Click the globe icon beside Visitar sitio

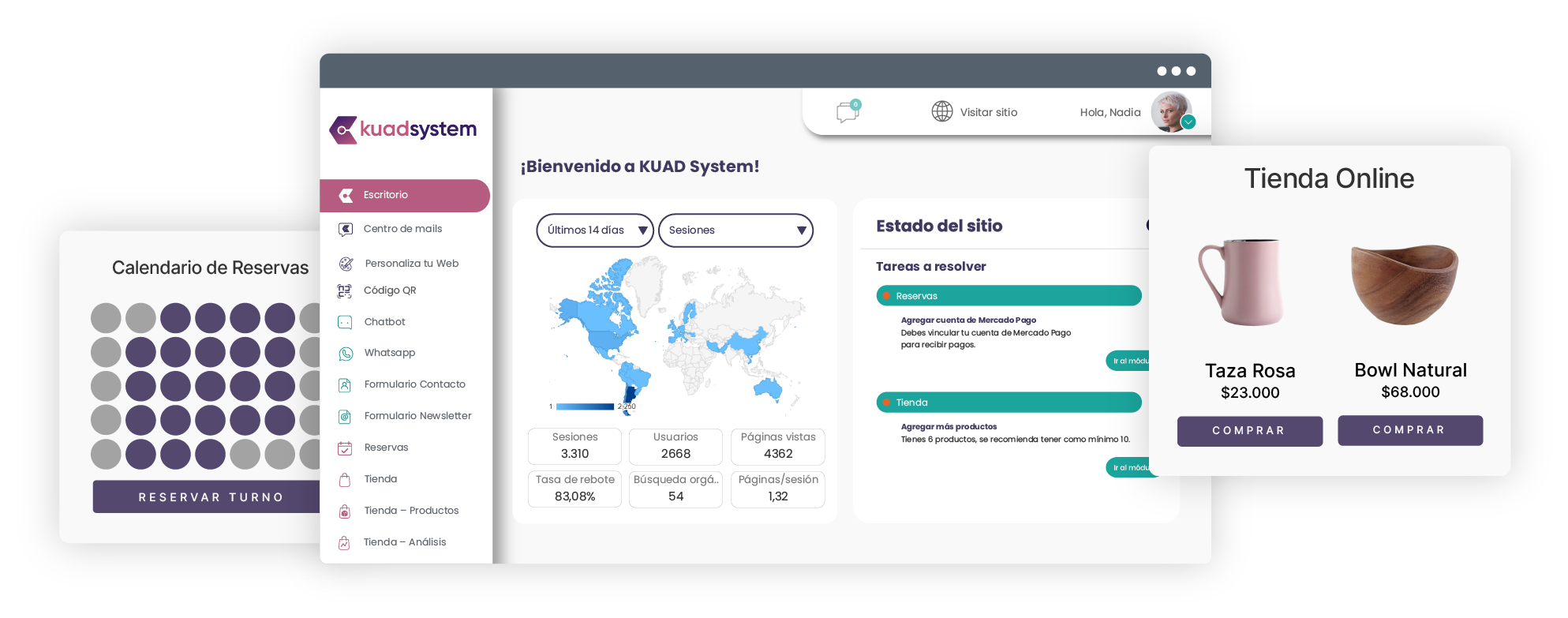point(942,111)
